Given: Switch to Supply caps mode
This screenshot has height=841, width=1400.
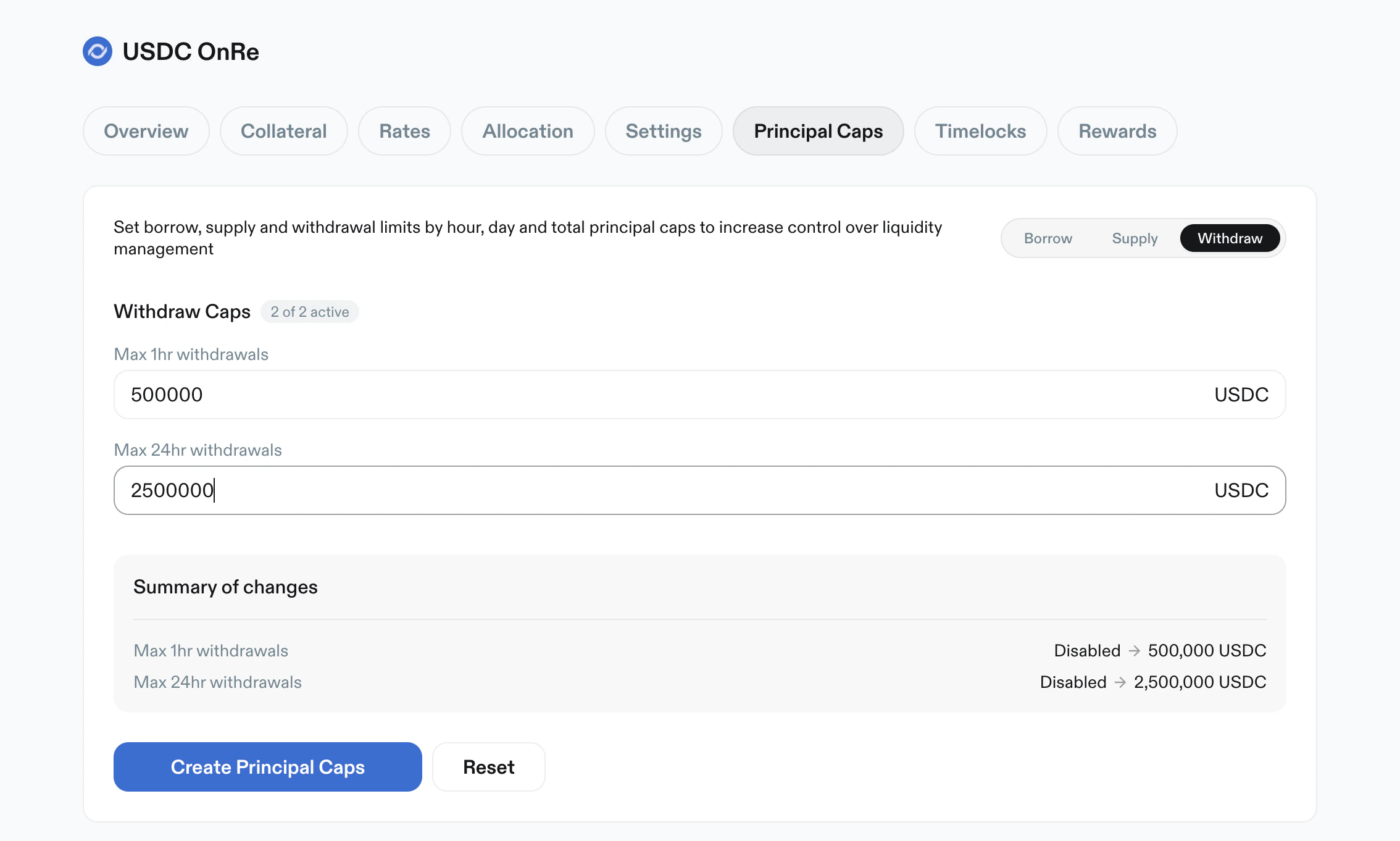Looking at the screenshot, I should [x=1134, y=238].
